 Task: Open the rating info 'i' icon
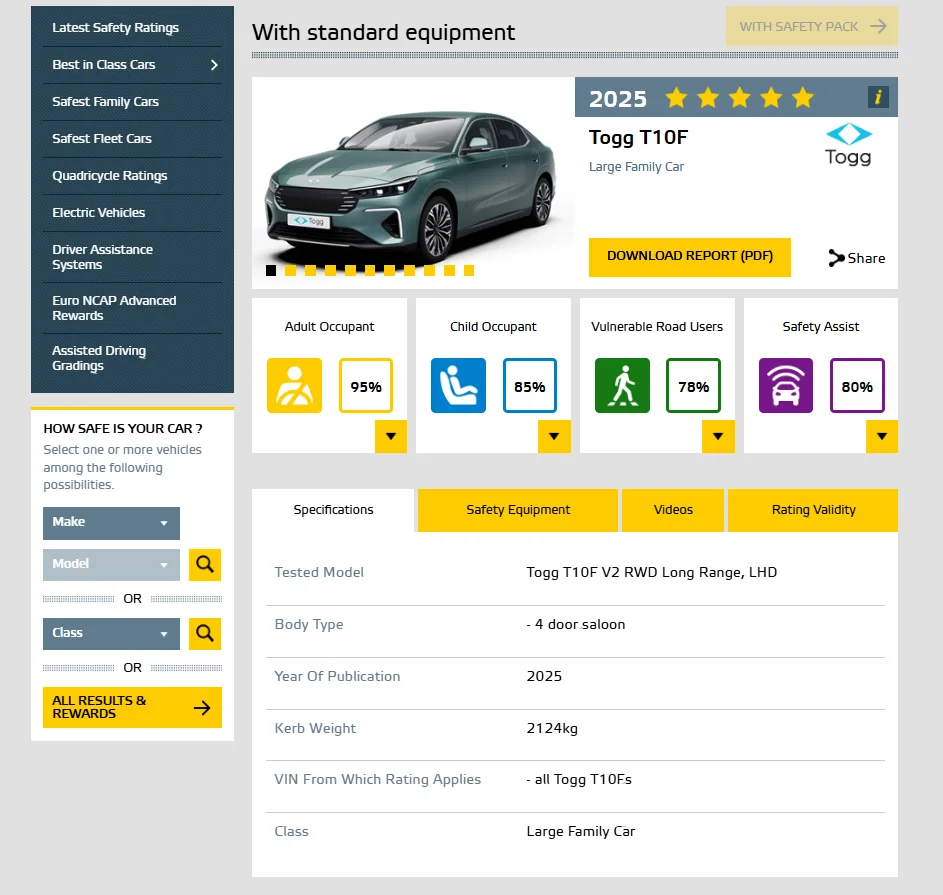tap(878, 97)
